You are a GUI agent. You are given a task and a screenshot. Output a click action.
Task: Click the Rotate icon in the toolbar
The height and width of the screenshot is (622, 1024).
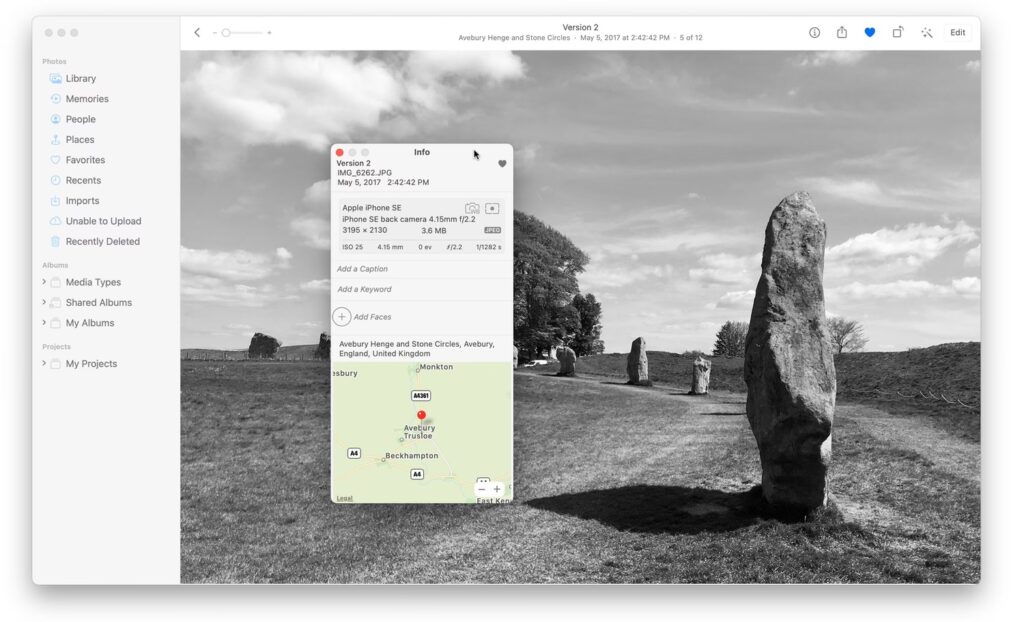(898, 33)
